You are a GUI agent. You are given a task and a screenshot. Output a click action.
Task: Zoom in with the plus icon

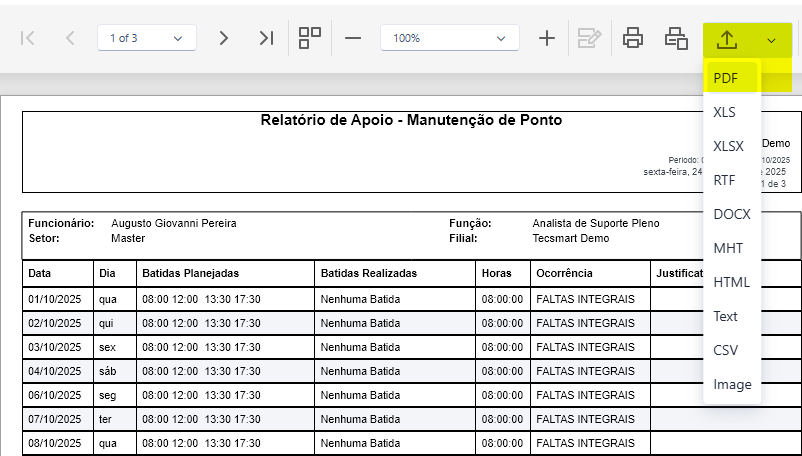click(x=547, y=38)
